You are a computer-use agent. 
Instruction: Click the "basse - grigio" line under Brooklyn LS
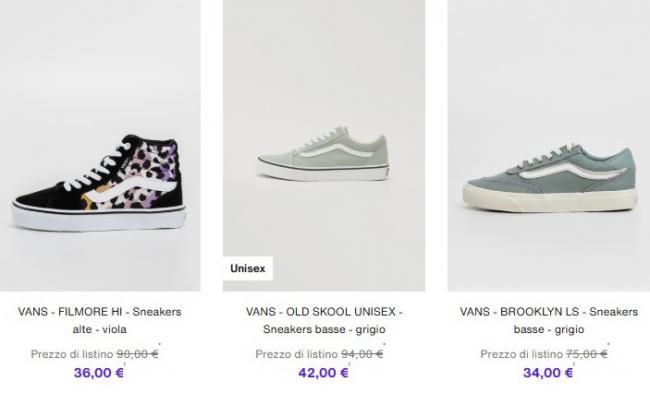pos(548,330)
